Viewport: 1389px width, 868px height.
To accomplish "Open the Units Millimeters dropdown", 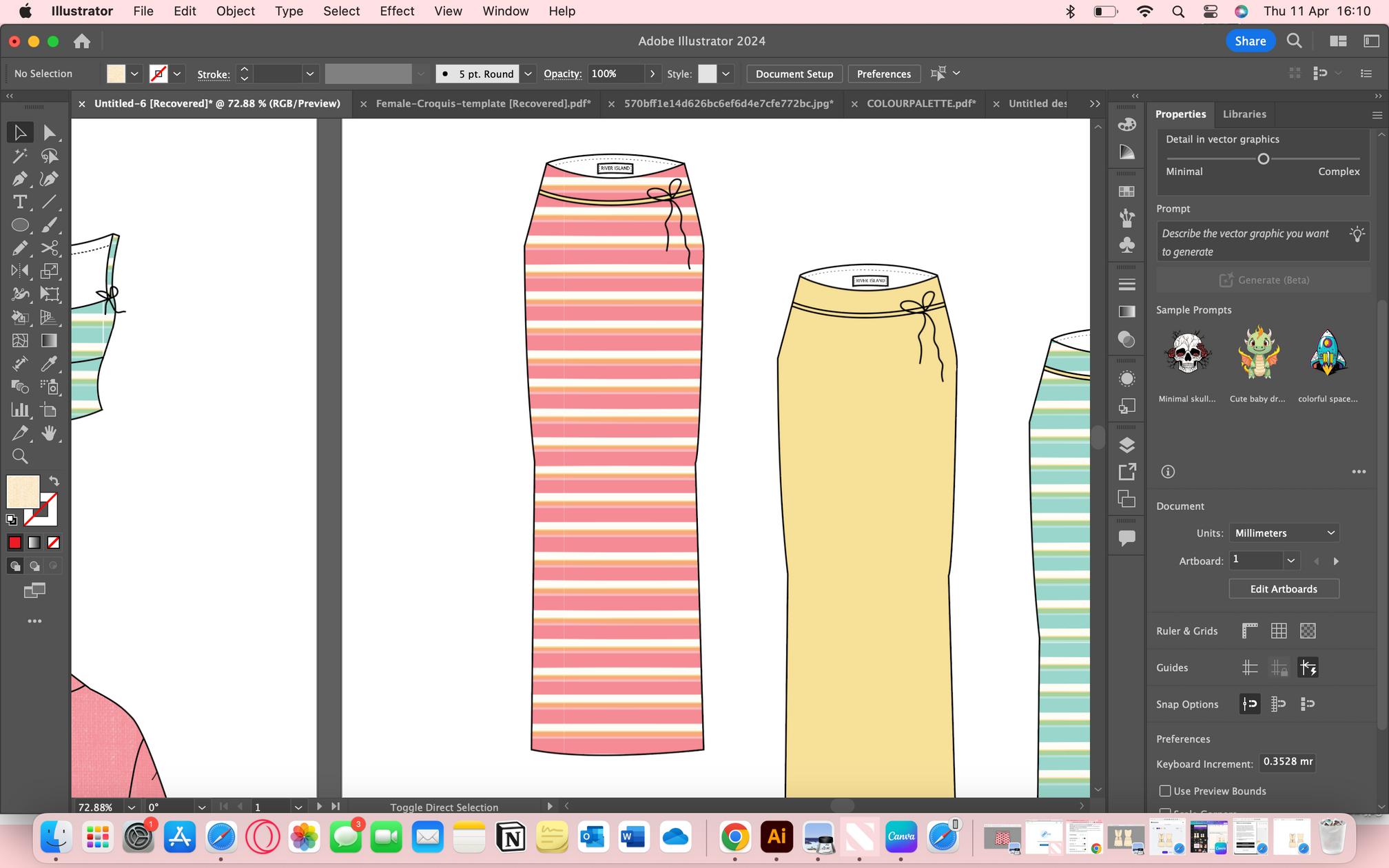I will [x=1284, y=533].
